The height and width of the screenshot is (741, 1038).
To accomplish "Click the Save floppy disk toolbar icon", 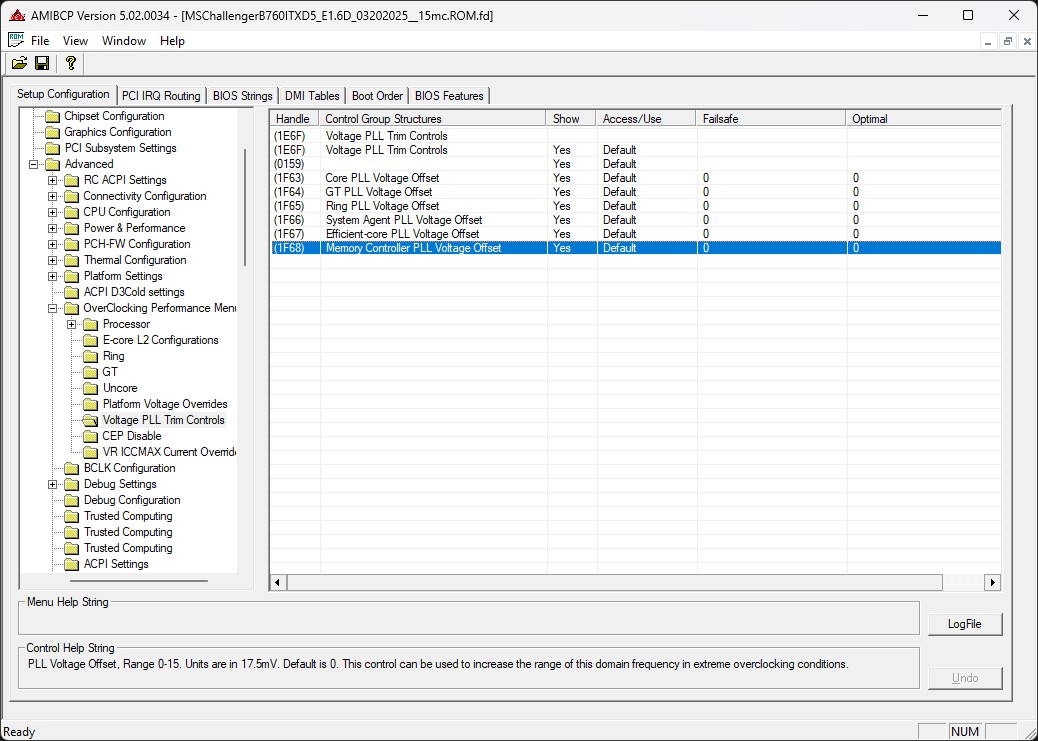I will [42, 63].
